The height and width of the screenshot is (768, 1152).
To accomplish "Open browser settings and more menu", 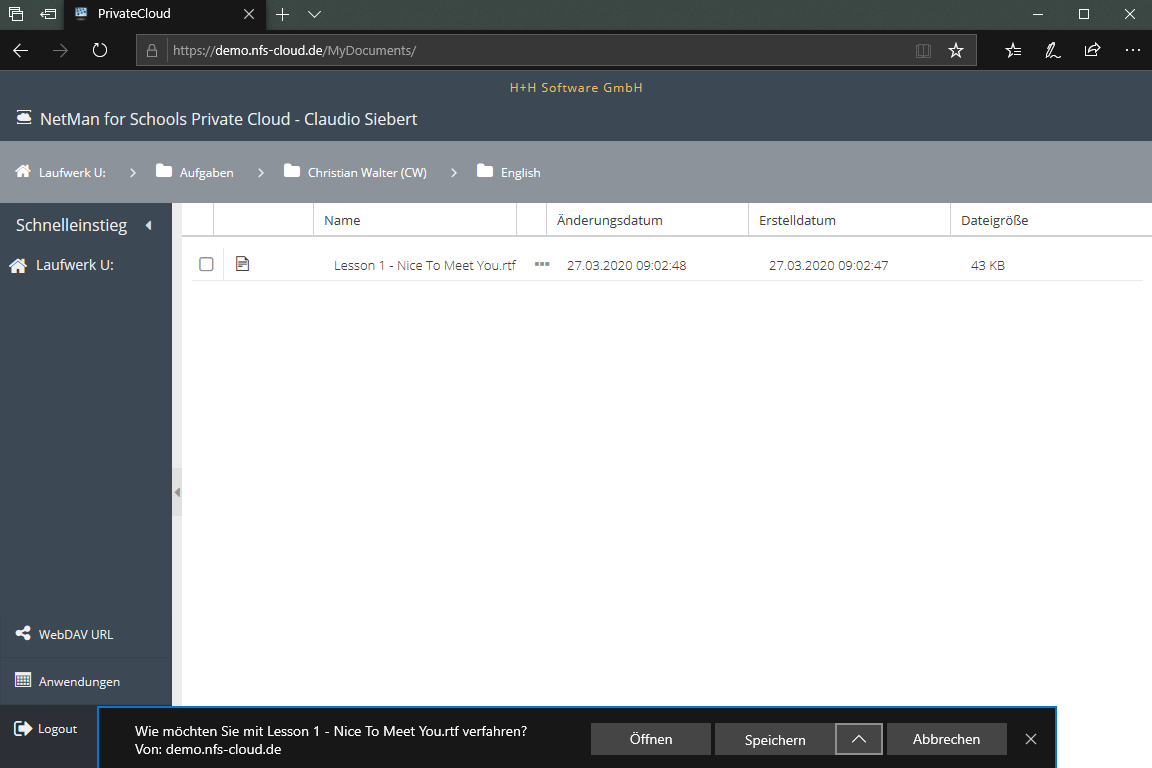I will tap(1132, 51).
